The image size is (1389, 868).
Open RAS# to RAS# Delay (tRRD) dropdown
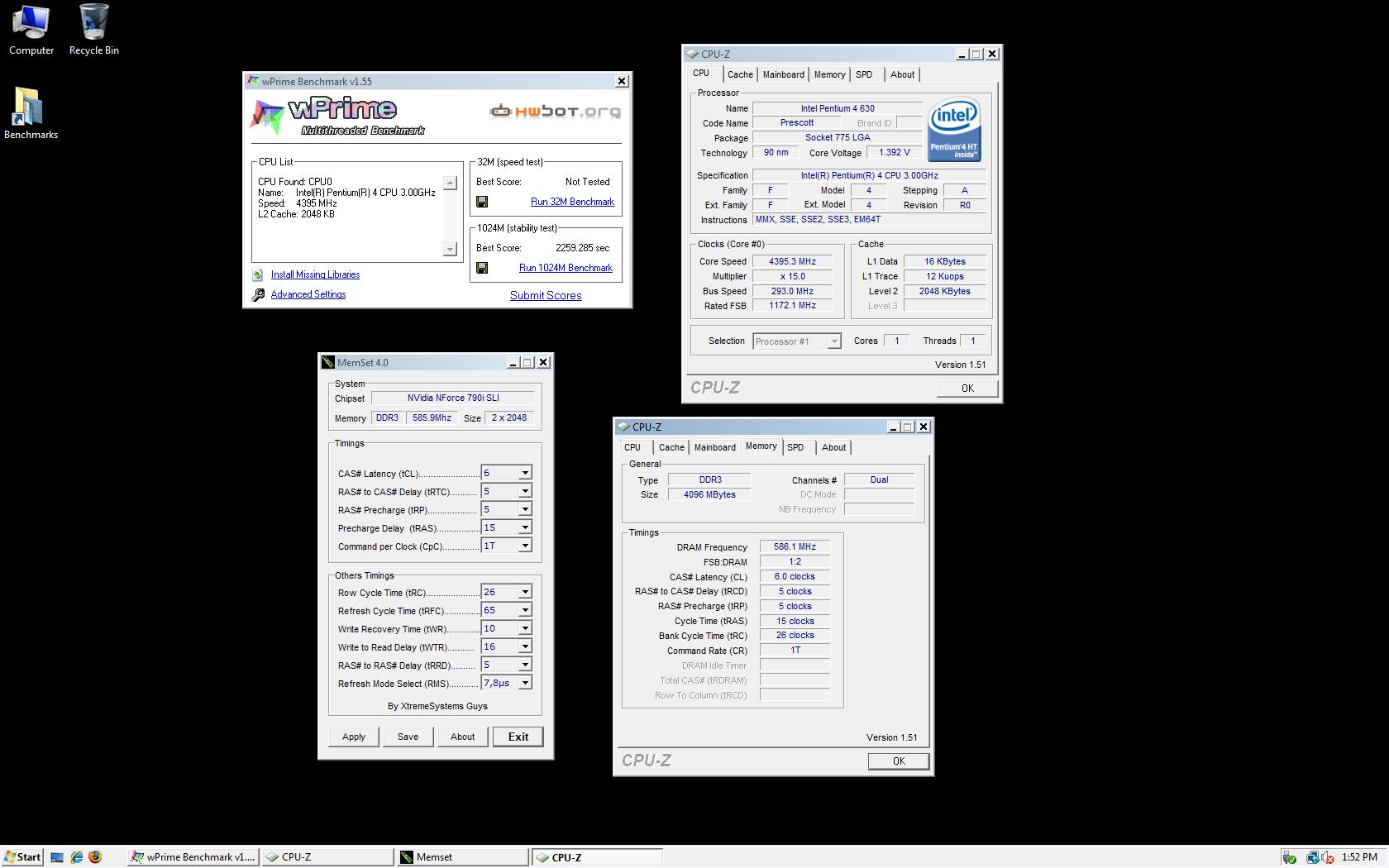pyautogui.click(x=524, y=665)
